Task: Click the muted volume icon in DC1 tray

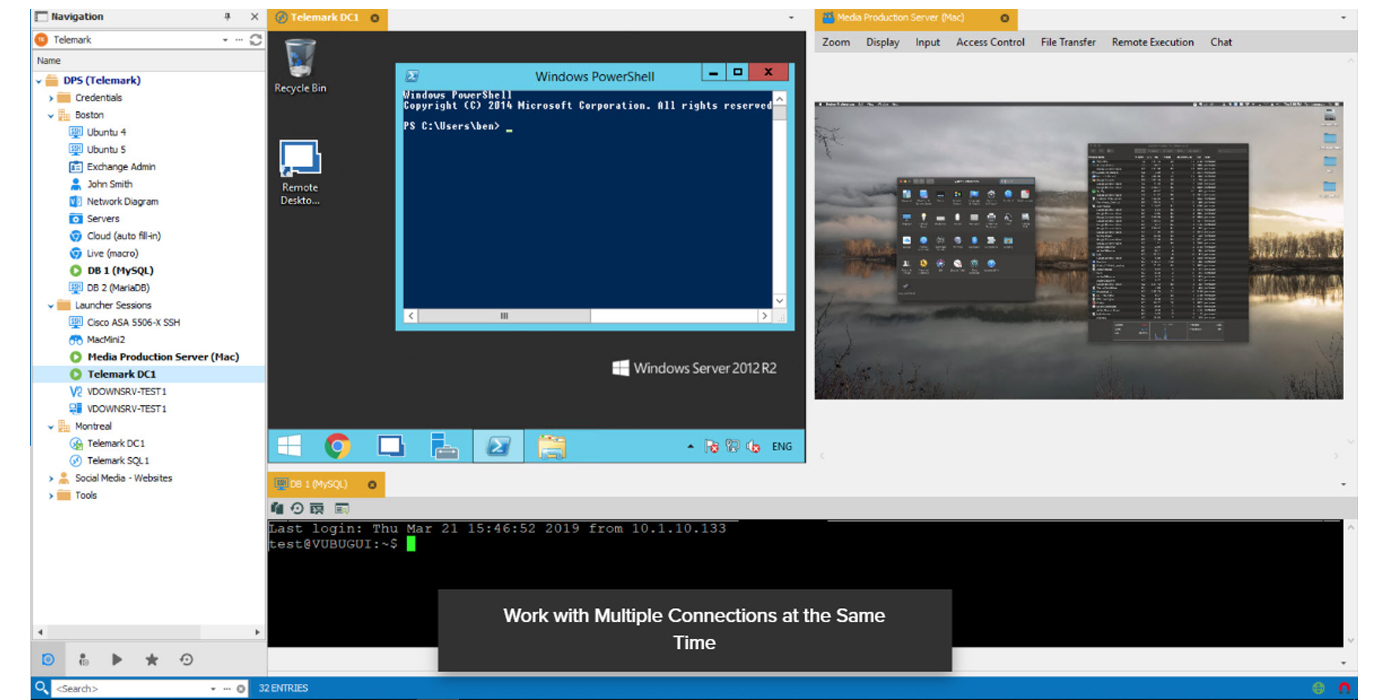Action: 754,447
